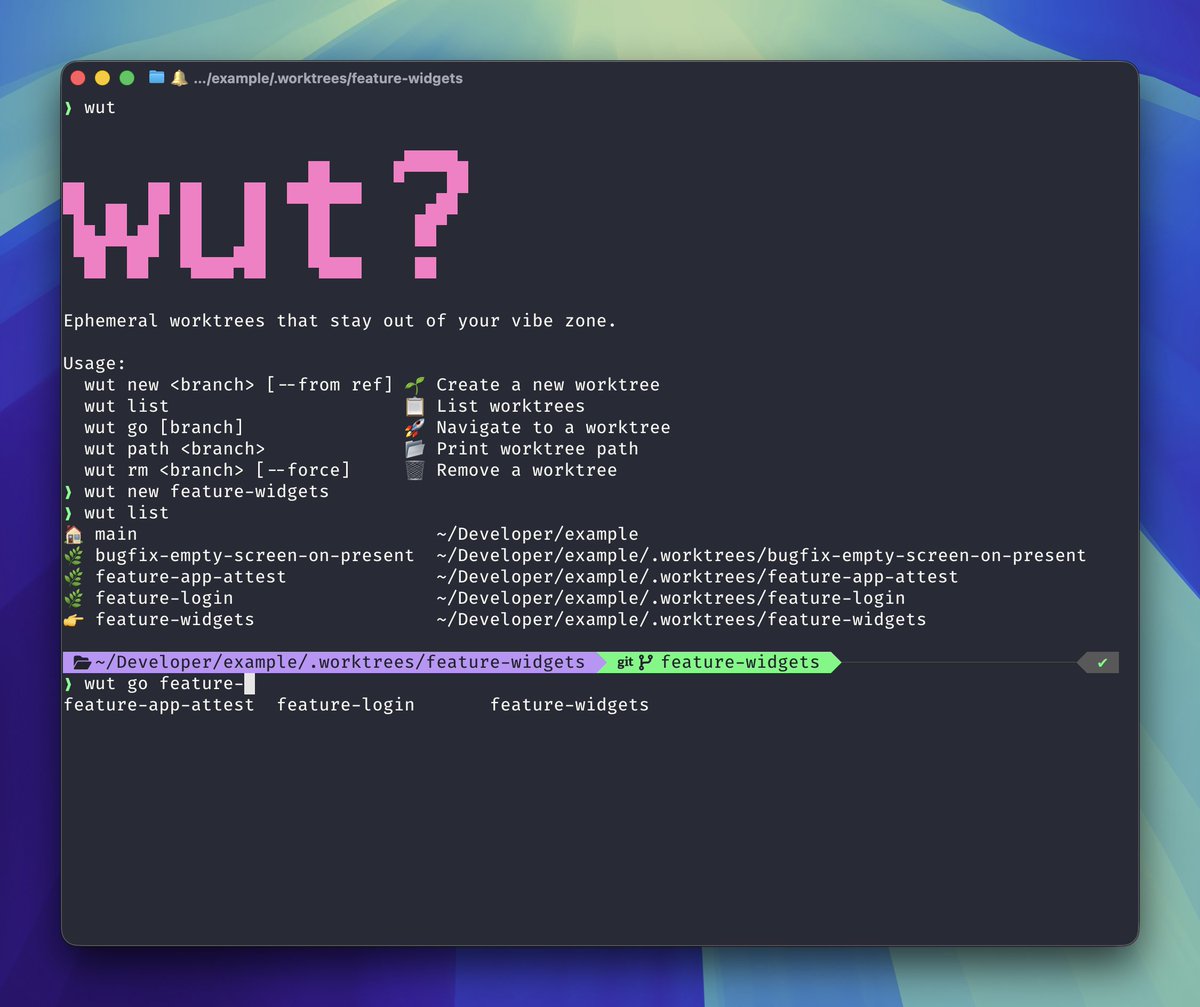Click the herb emoji next to feature-app-attest
This screenshot has width=1200, height=1007.
click(74, 577)
